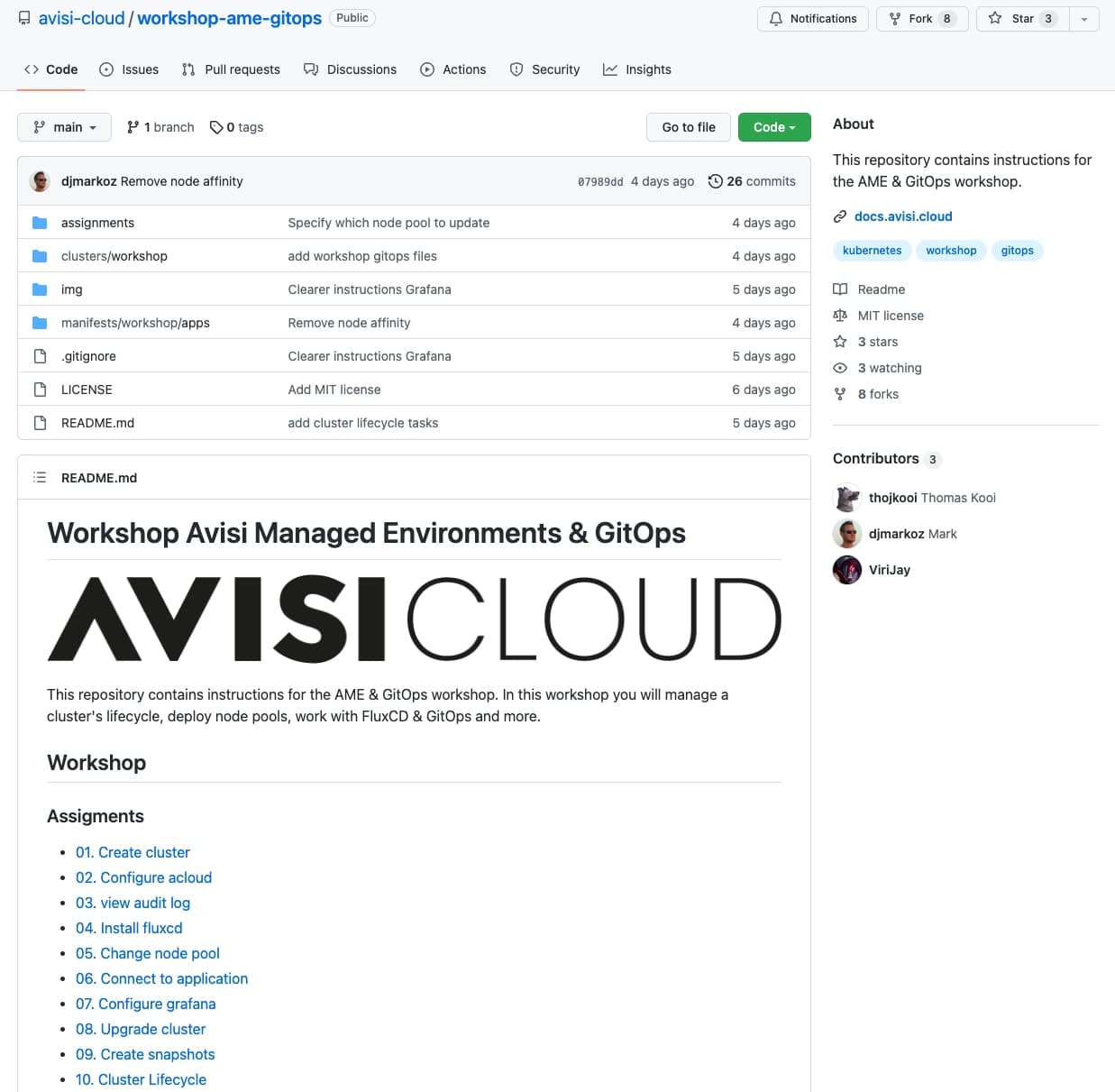
Task: Click the scales icon next to MIT license
Action: [x=840, y=315]
